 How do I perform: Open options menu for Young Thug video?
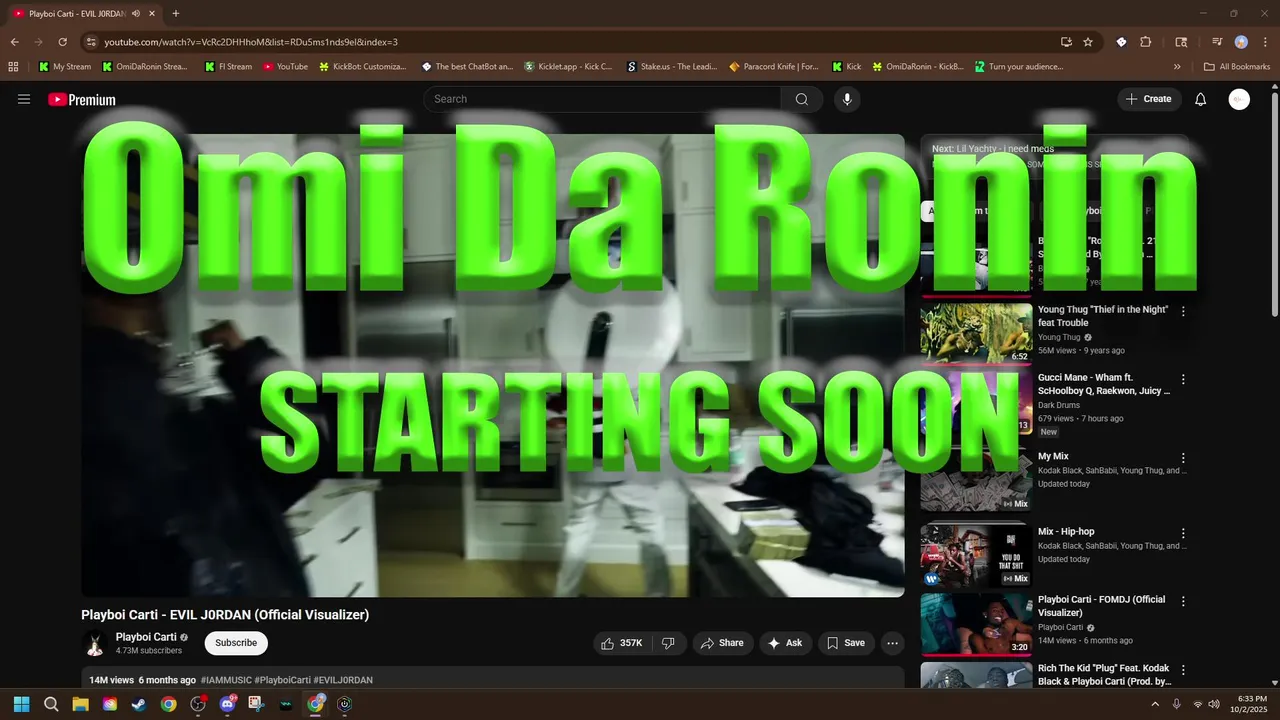(1183, 311)
